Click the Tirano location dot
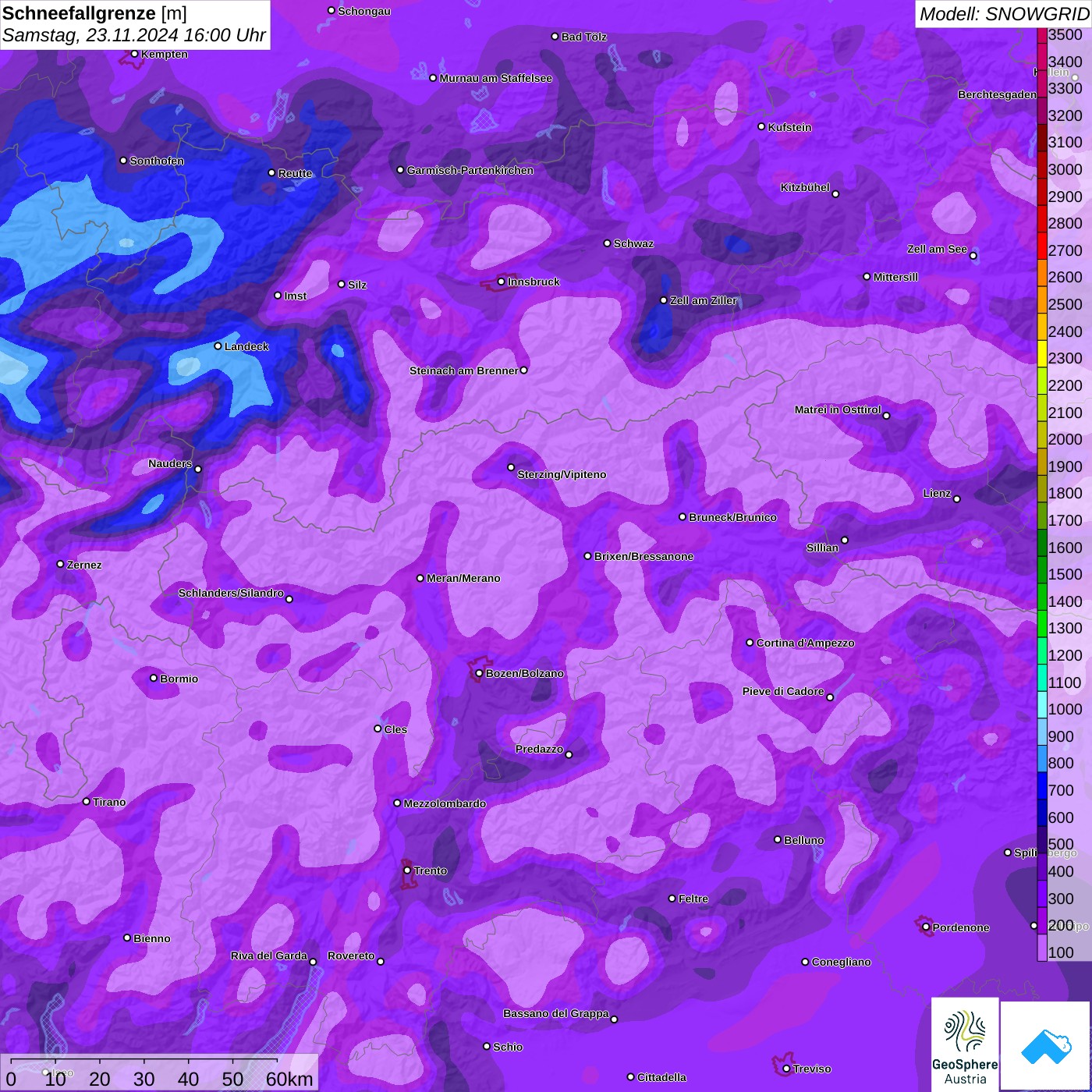Viewport: 1092px width, 1092px height. (x=87, y=801)
